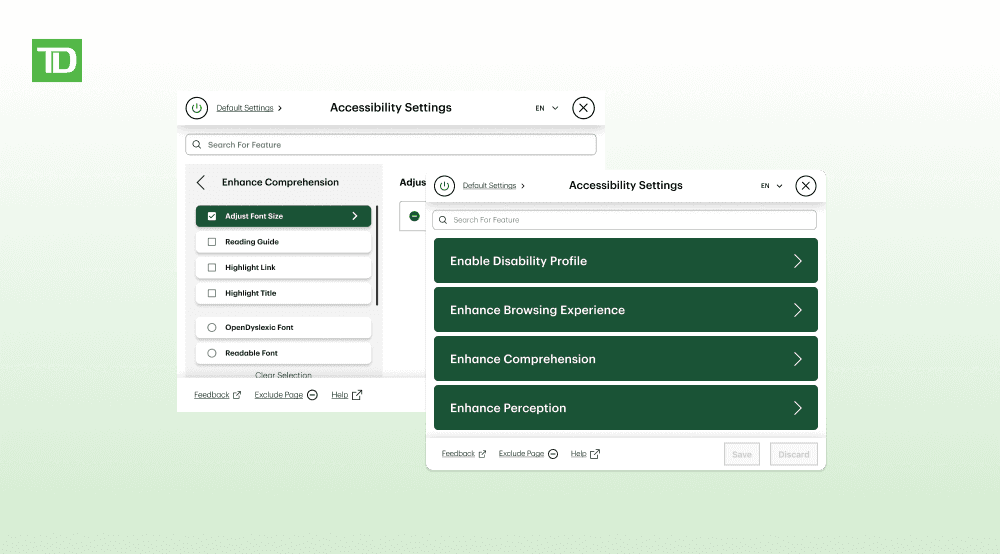Click Default Settings arrow in front panel

[x=523, y=186]
